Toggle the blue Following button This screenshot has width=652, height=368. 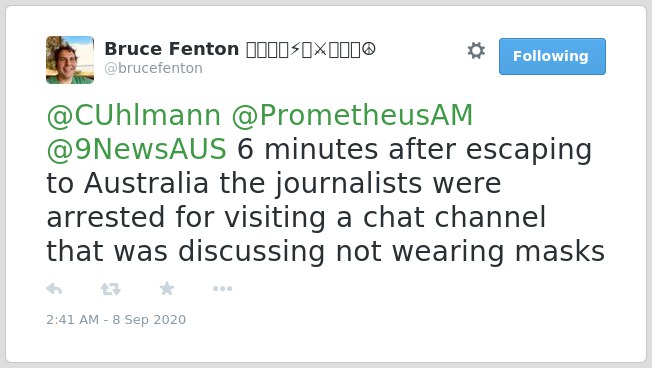click(x=552, y=57)
